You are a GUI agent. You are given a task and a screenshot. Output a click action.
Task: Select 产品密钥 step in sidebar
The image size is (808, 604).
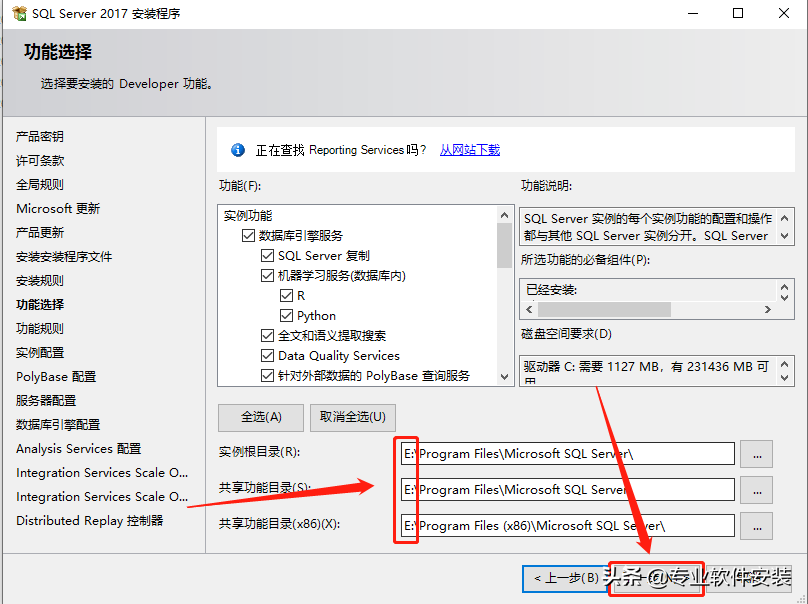click(40, 137)
